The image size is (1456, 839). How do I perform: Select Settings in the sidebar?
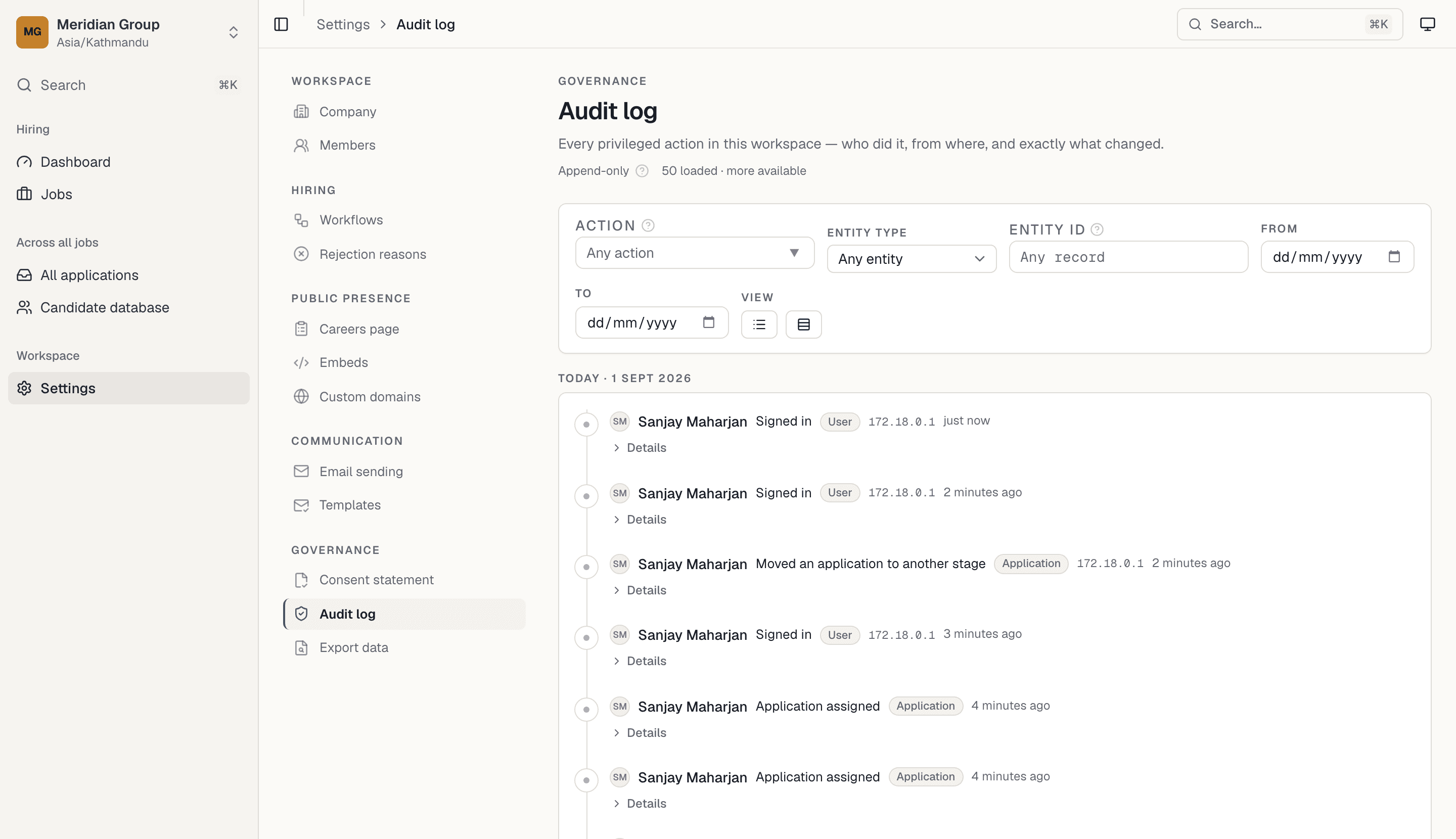[128, 388]
